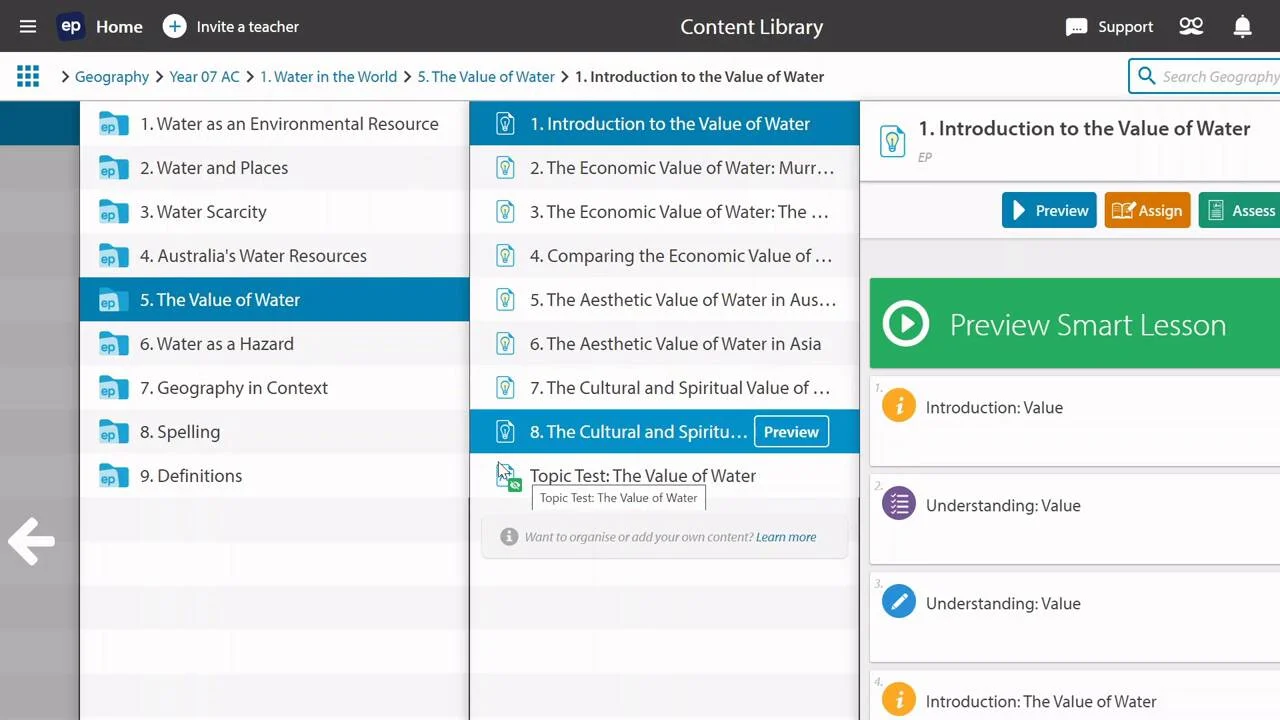This screenshot has height=720, width=1280.
Task: Click the Support label in header
Action: tap(1125, 27)
